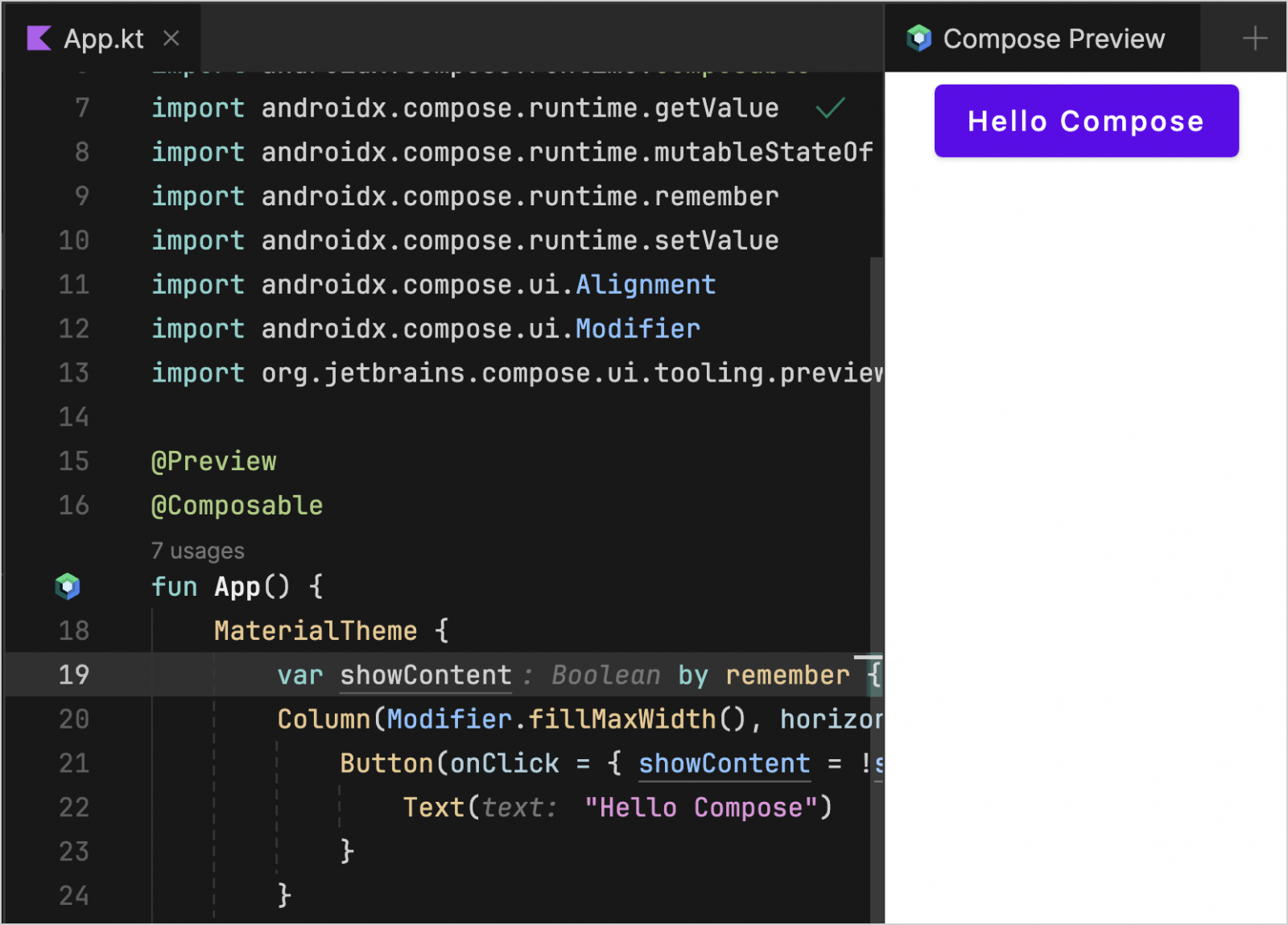Open the 7 usages link above fun App()
This screenshot has width=1288, height=925.
pyautogui.click(x=196, y=550)
